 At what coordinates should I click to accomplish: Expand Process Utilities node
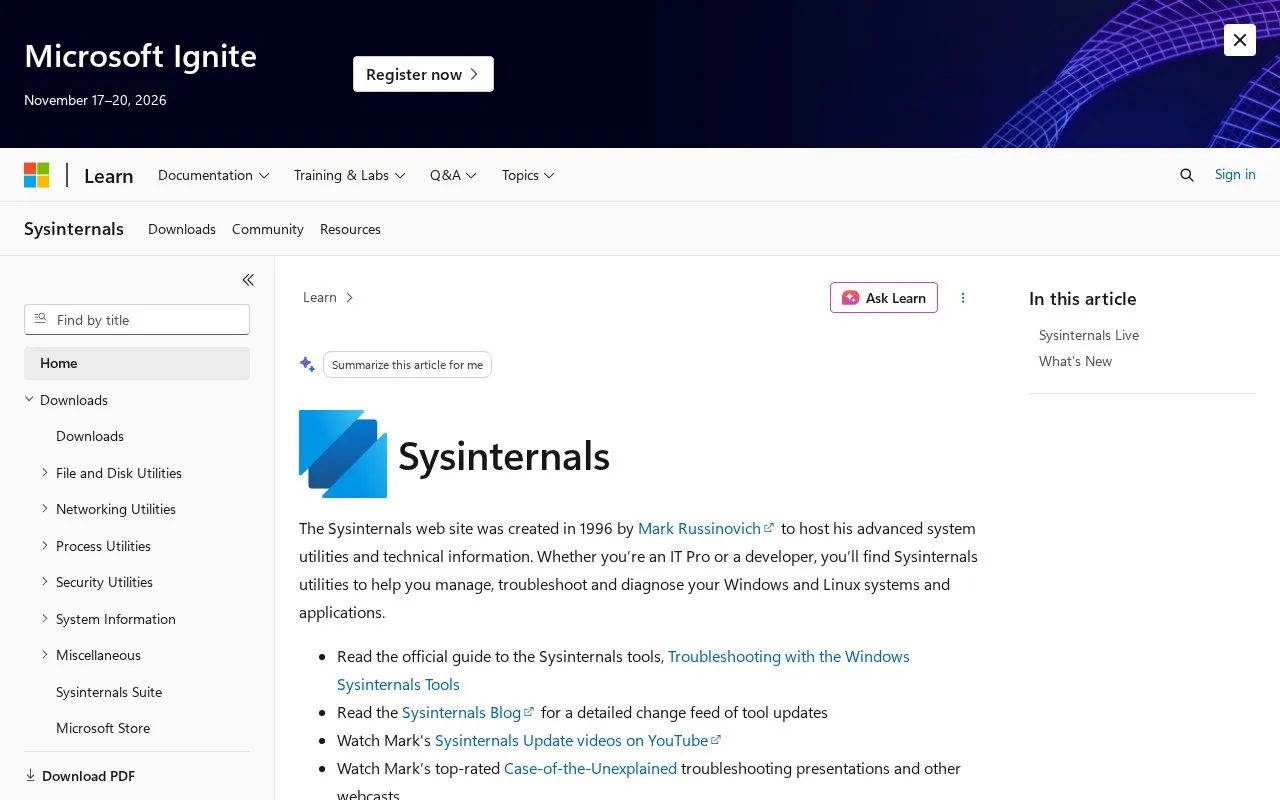(x=45, y=545)
